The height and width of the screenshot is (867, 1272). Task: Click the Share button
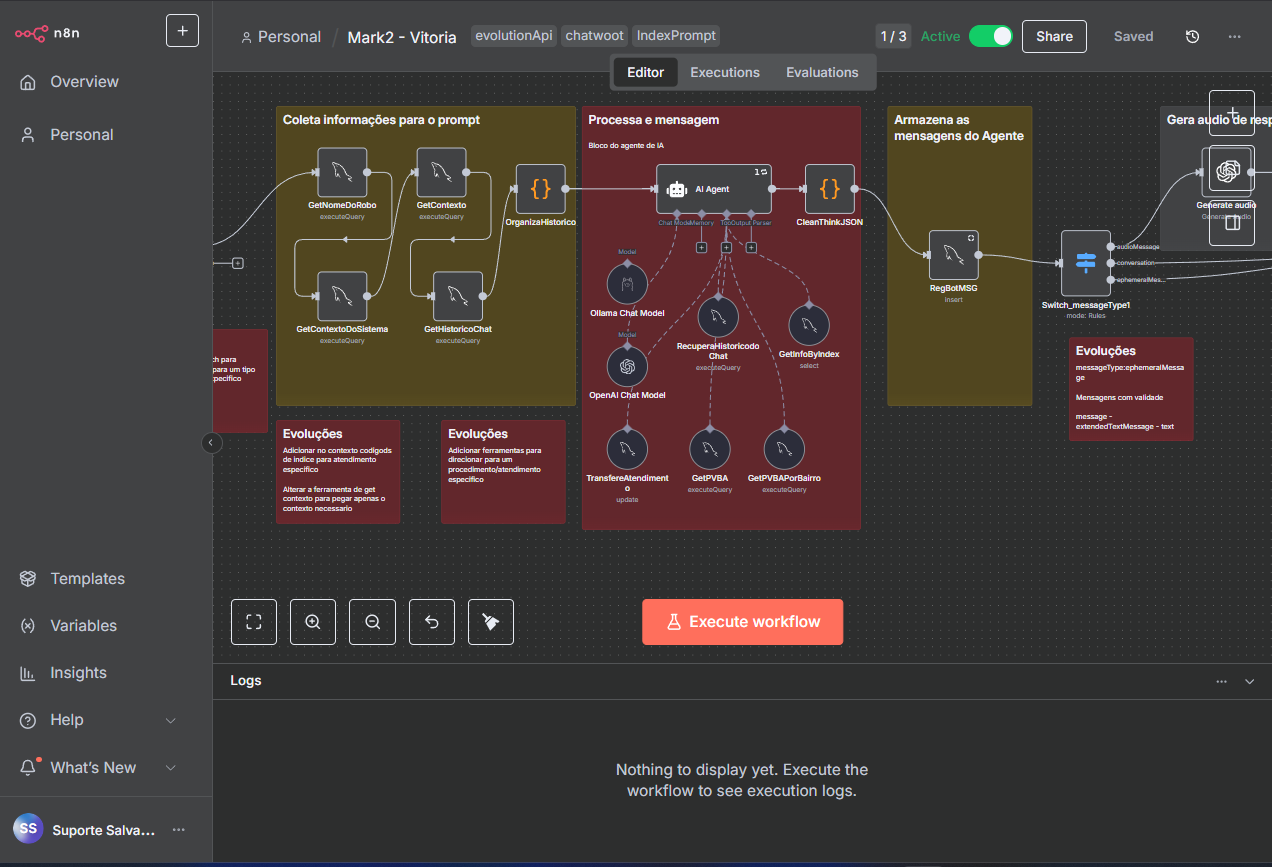[x=1054, y=36]
